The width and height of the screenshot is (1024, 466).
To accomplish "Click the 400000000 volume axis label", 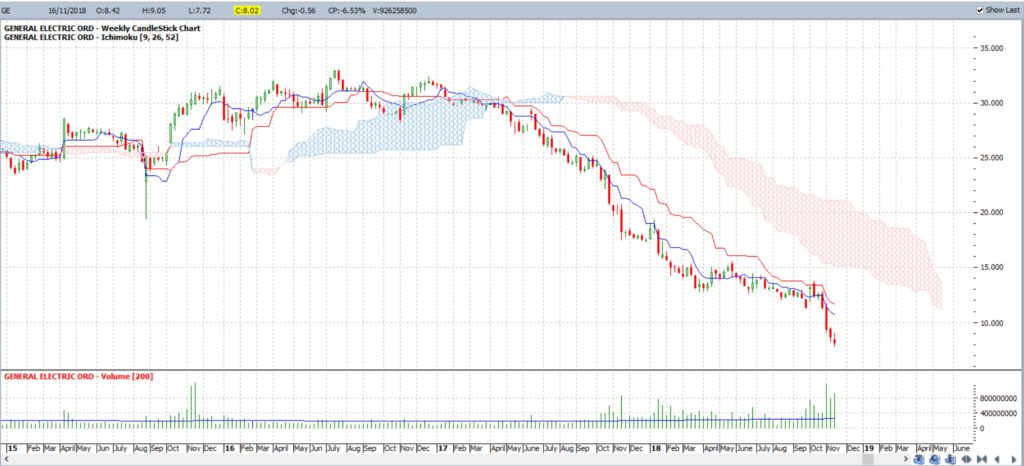I will 998,413.
